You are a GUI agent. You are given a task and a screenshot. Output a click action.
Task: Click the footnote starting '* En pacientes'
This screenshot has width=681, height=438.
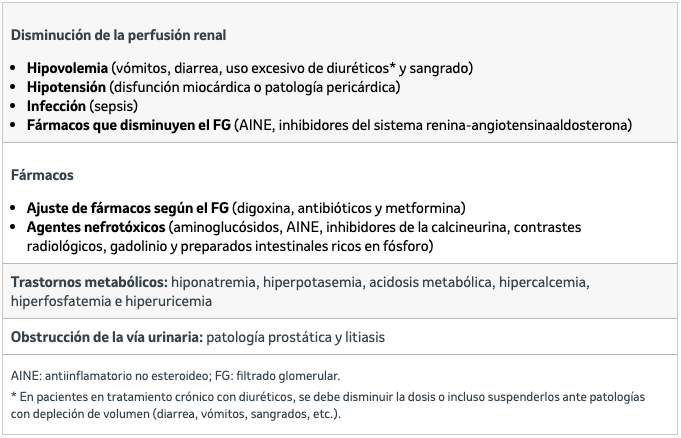tap(328, 405)
